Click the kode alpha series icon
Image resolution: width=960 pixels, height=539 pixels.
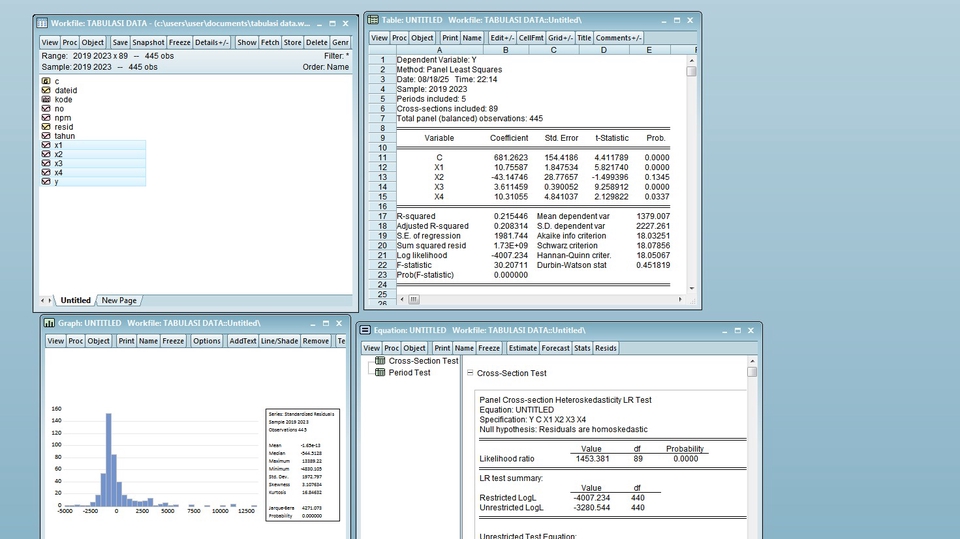coord(46,99)
